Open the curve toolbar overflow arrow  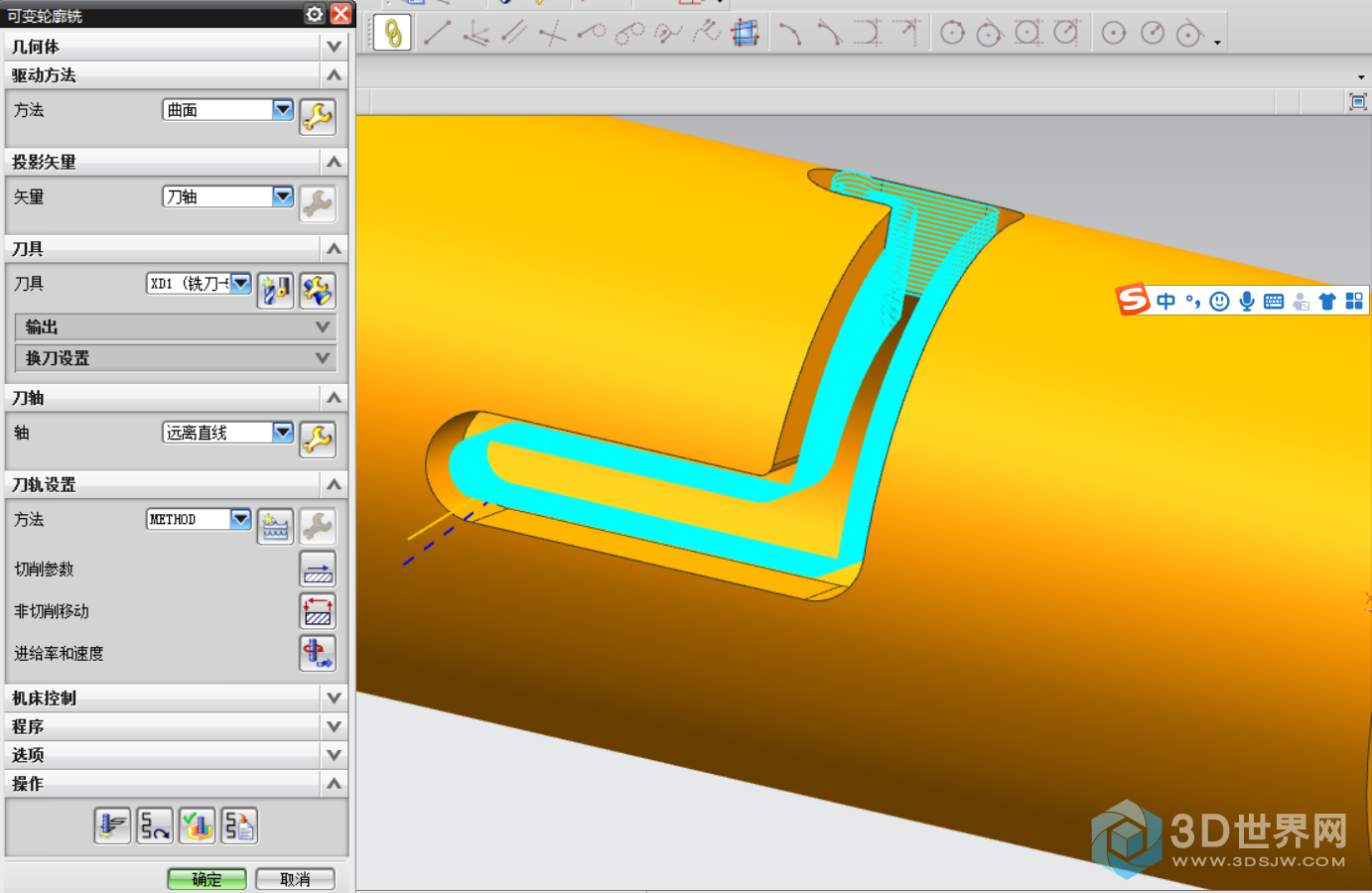tap(1217, 43)
